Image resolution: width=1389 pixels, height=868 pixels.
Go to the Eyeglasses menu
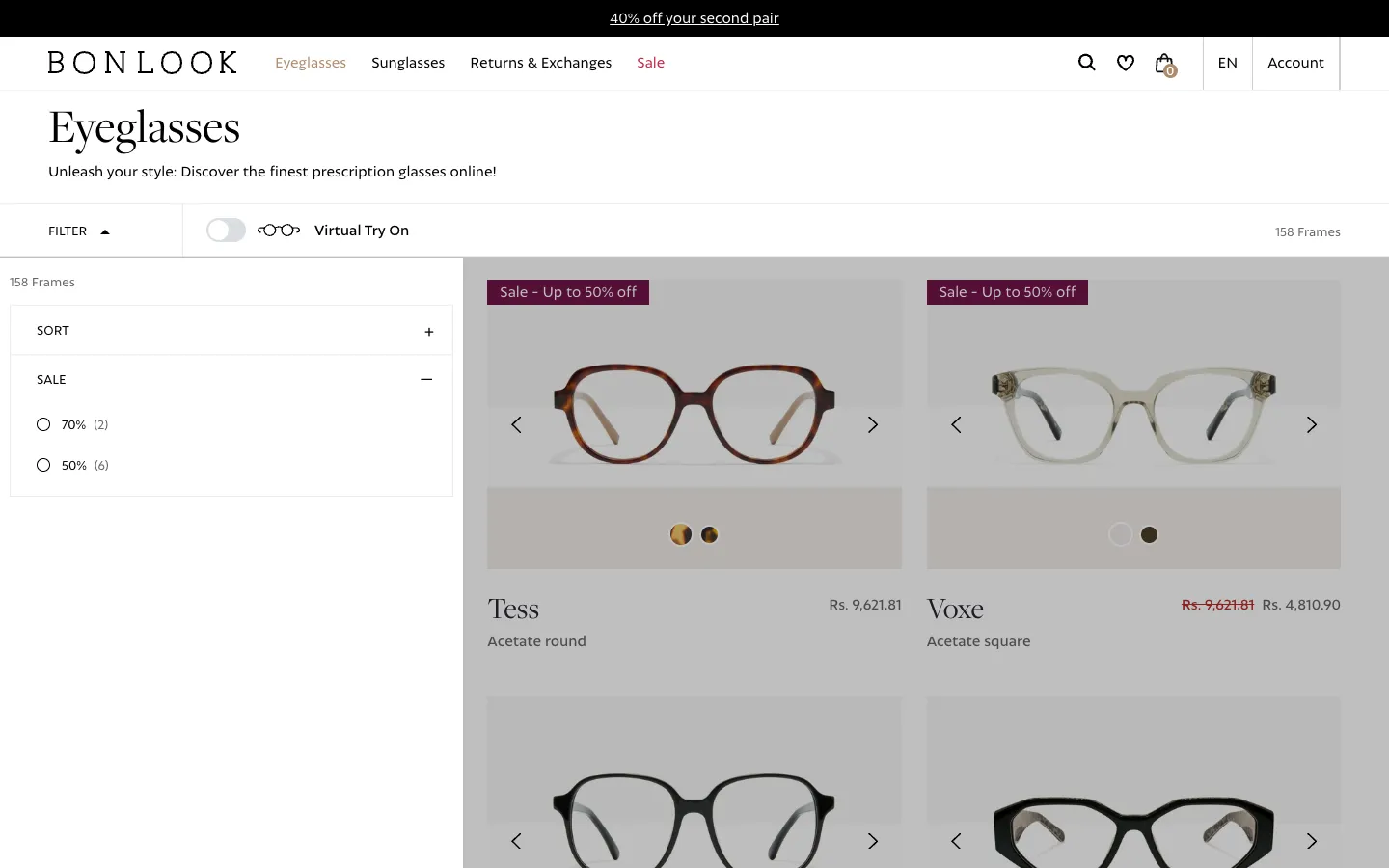point(311,63)
